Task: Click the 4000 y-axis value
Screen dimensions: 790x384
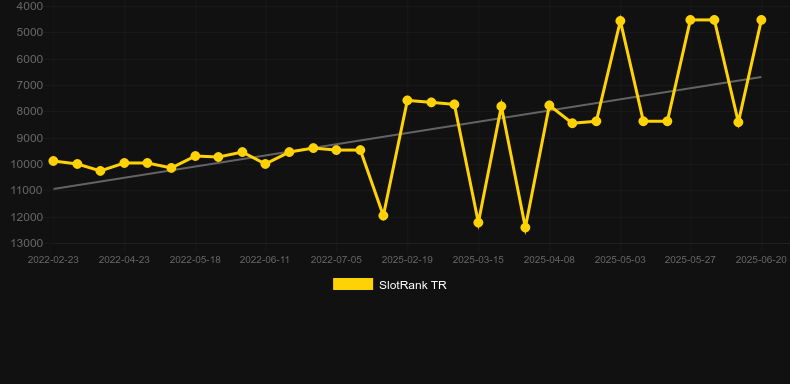Action: click(x=30, y=7)
